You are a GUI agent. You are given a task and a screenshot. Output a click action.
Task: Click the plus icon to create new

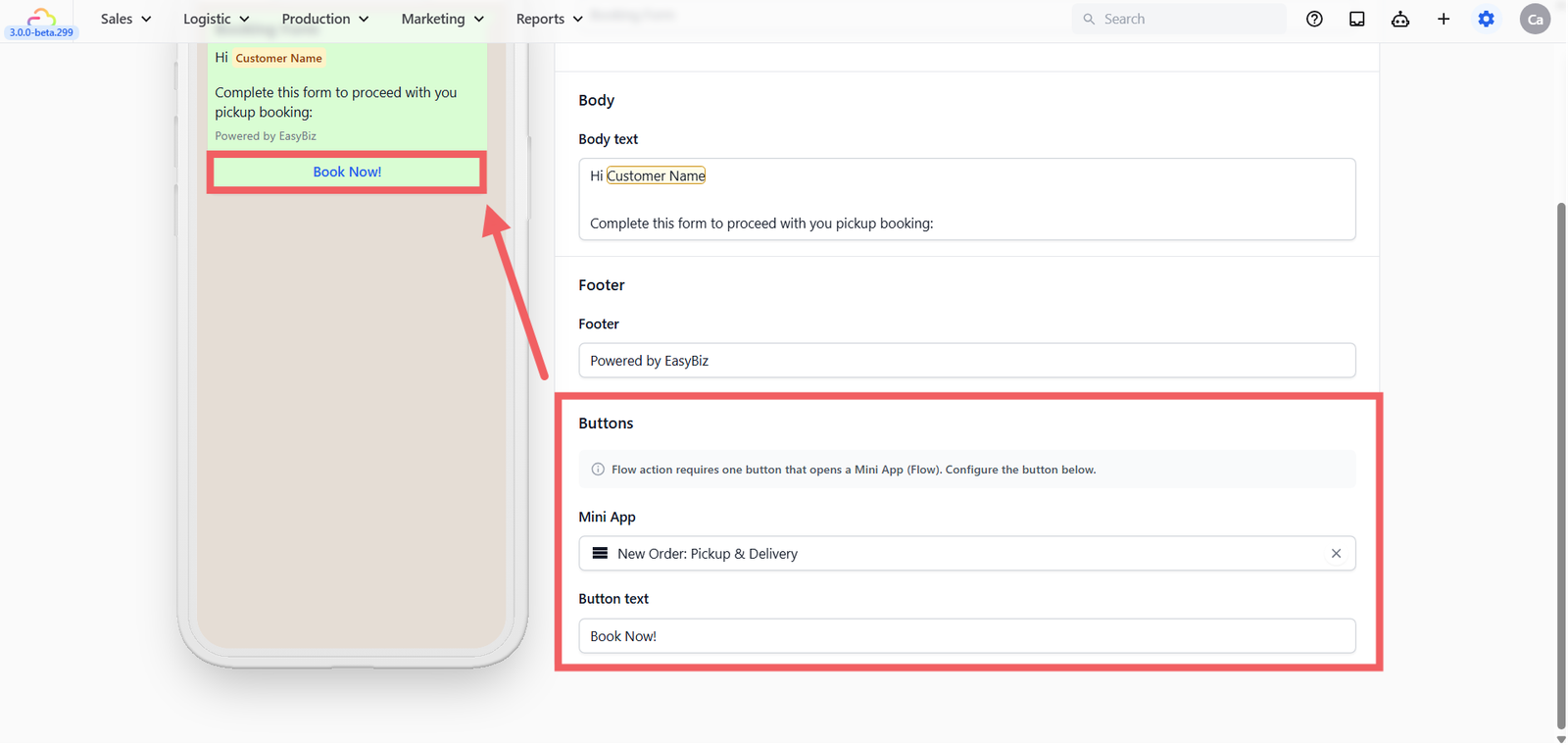point(1444,19)
